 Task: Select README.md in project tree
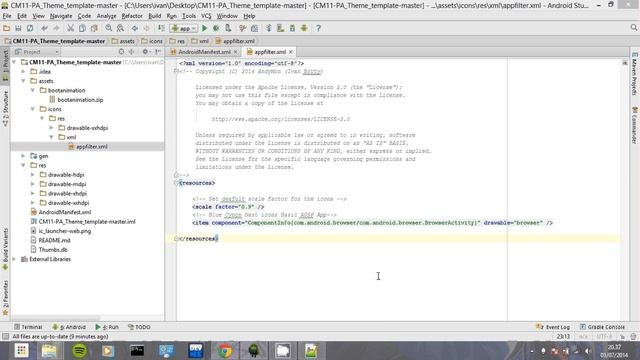pos(54,240)
